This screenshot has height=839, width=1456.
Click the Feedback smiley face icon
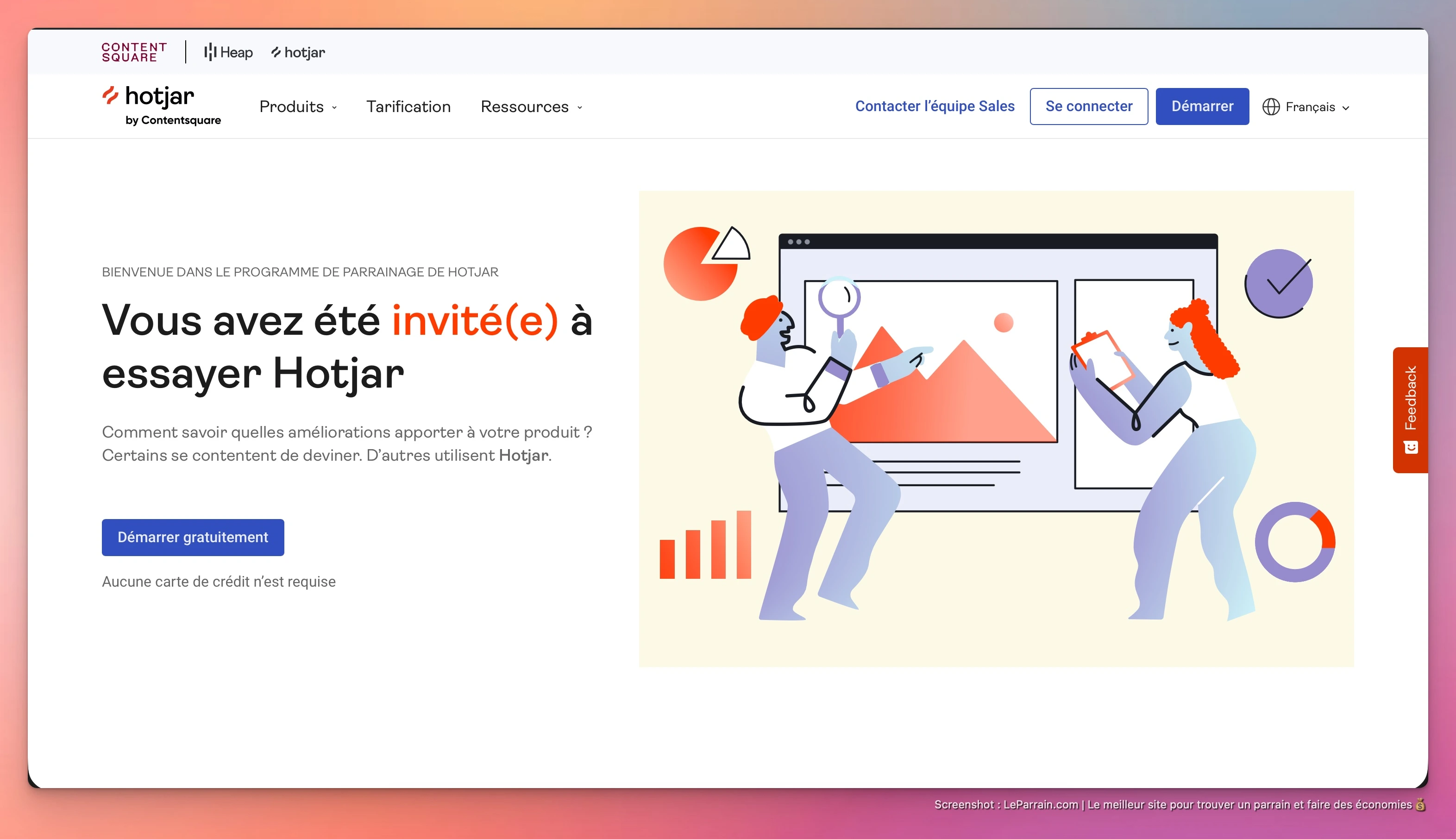(x=1411, y=448)
